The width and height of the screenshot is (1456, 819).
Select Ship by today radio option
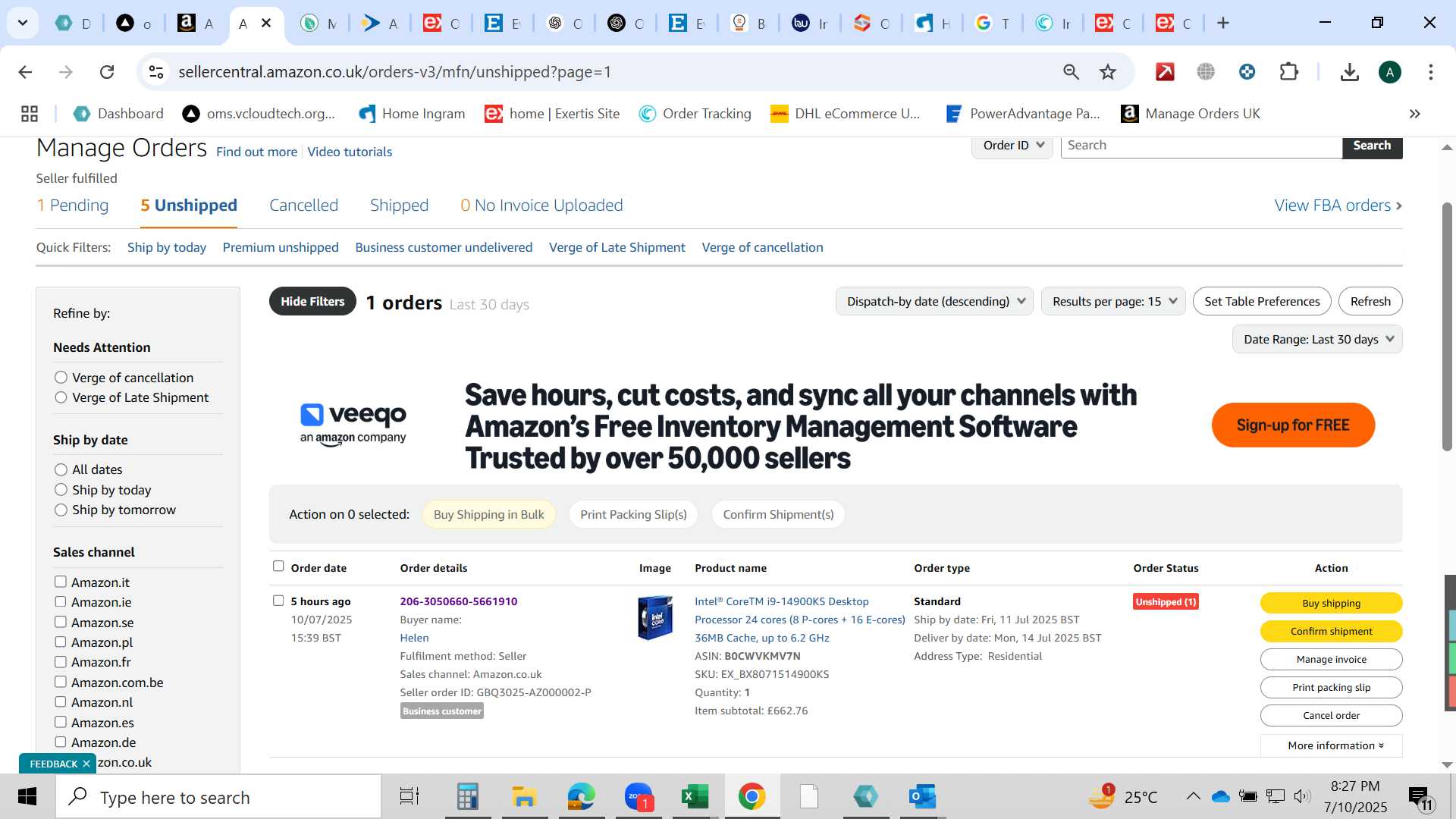pos(61,490)
